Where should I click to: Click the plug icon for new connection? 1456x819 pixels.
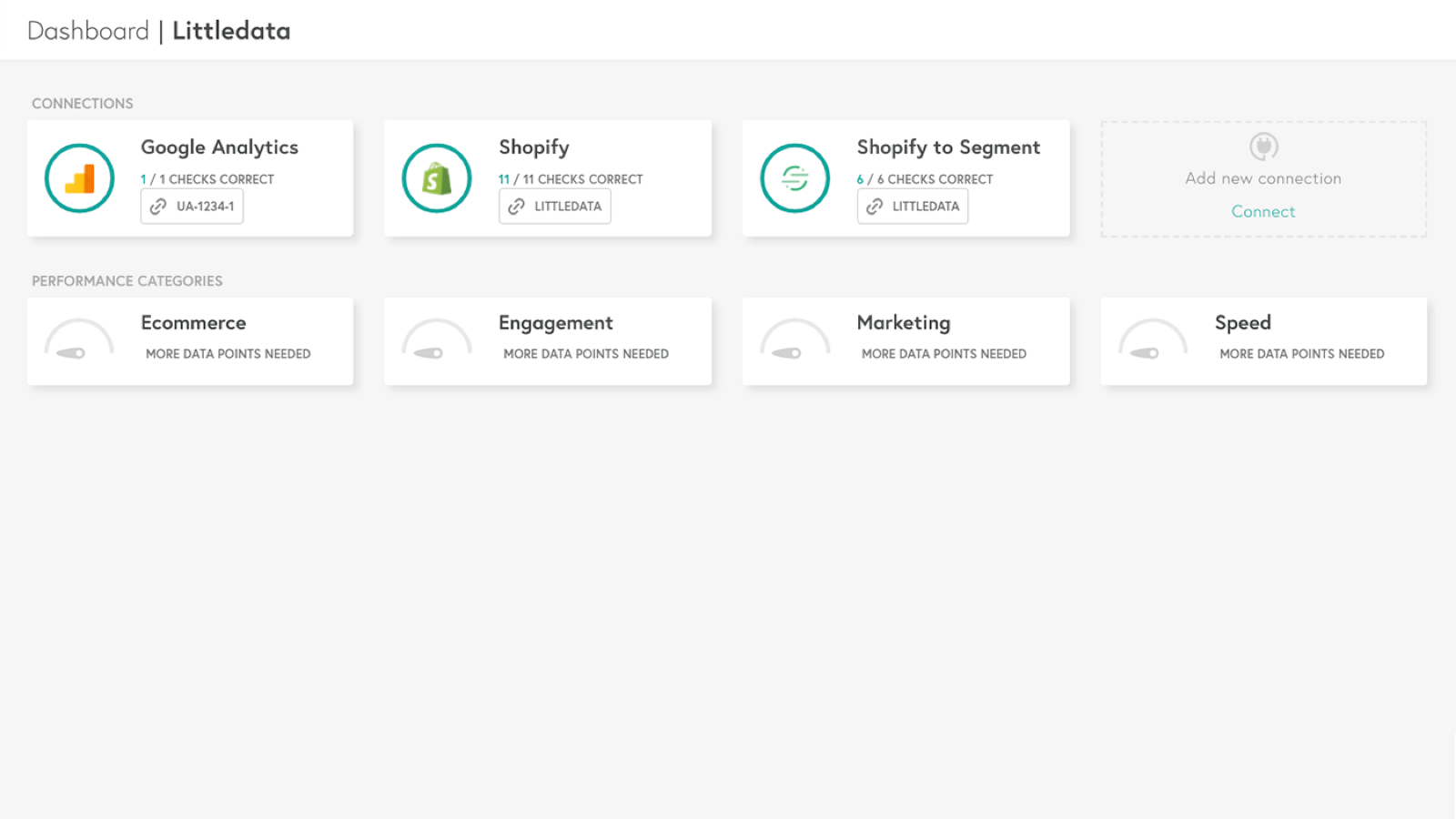tap(1263, 147)
